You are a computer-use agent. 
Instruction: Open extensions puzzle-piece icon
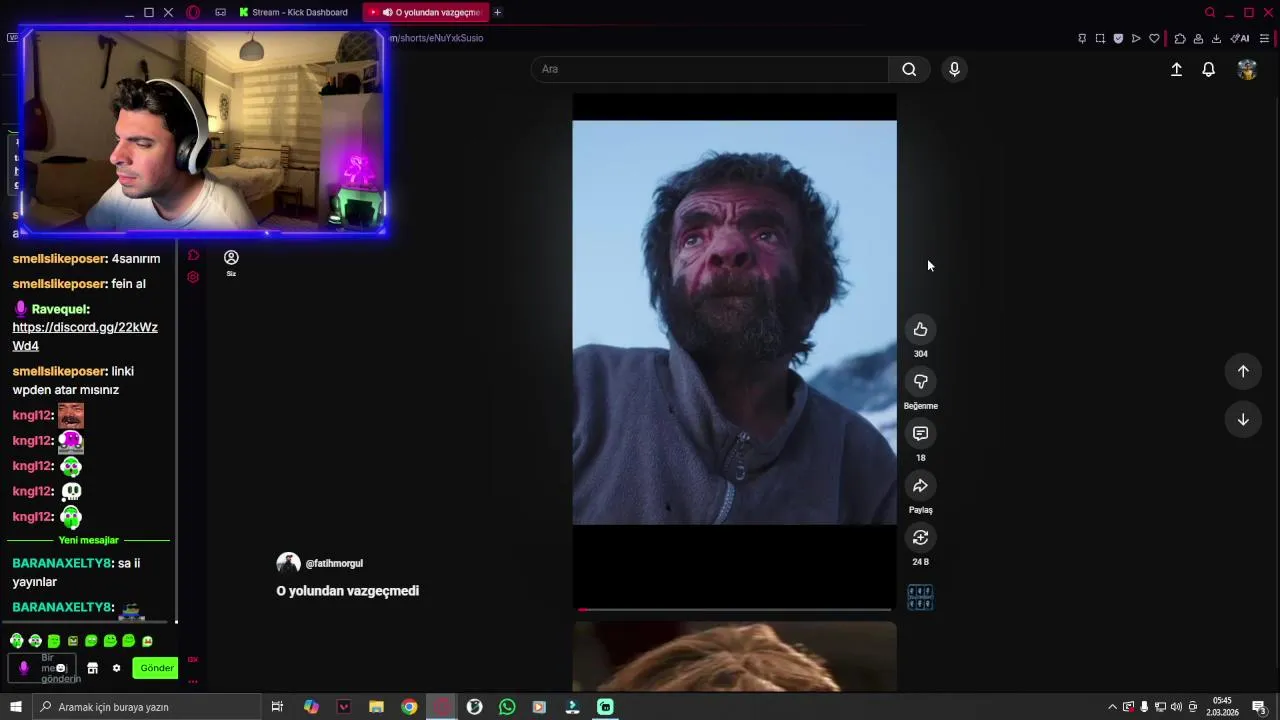pyautogui.click(x=1180, y=38)
